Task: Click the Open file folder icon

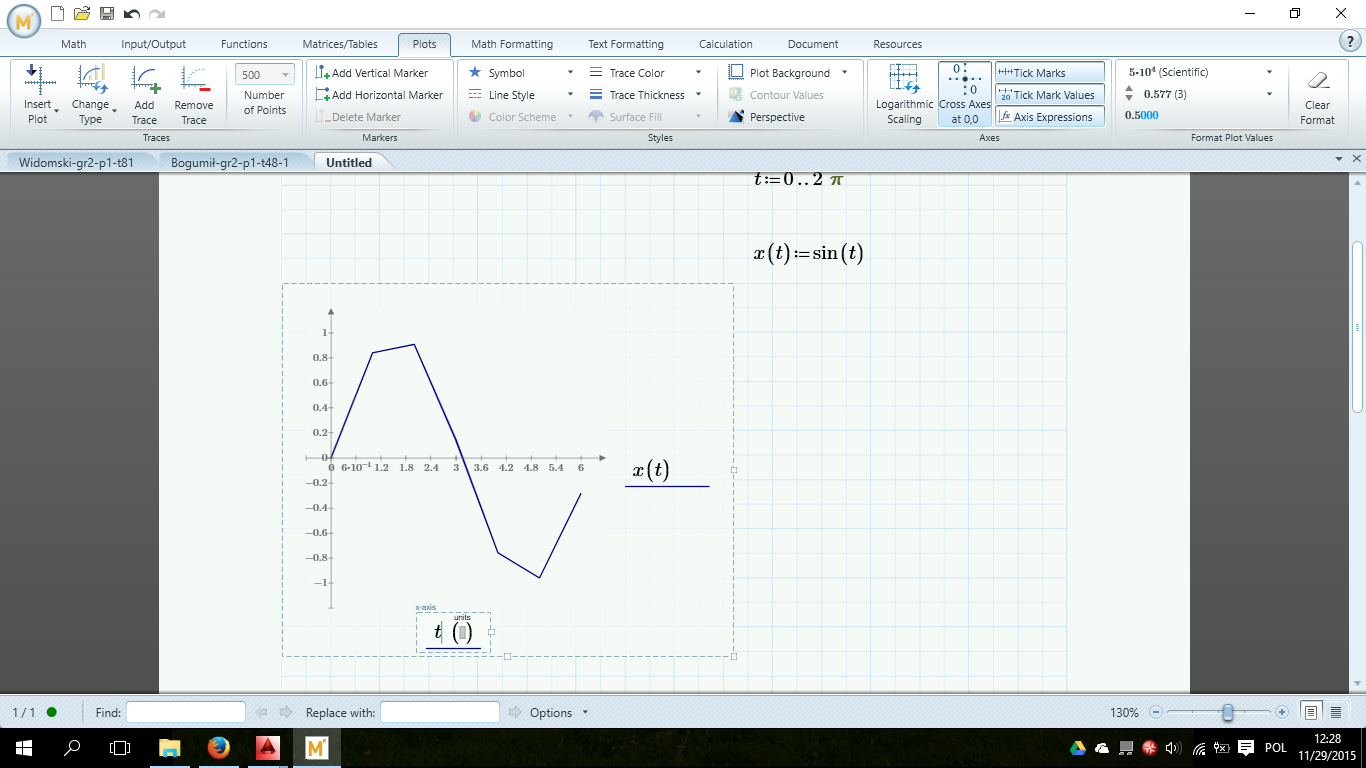Action: [82, 14]
